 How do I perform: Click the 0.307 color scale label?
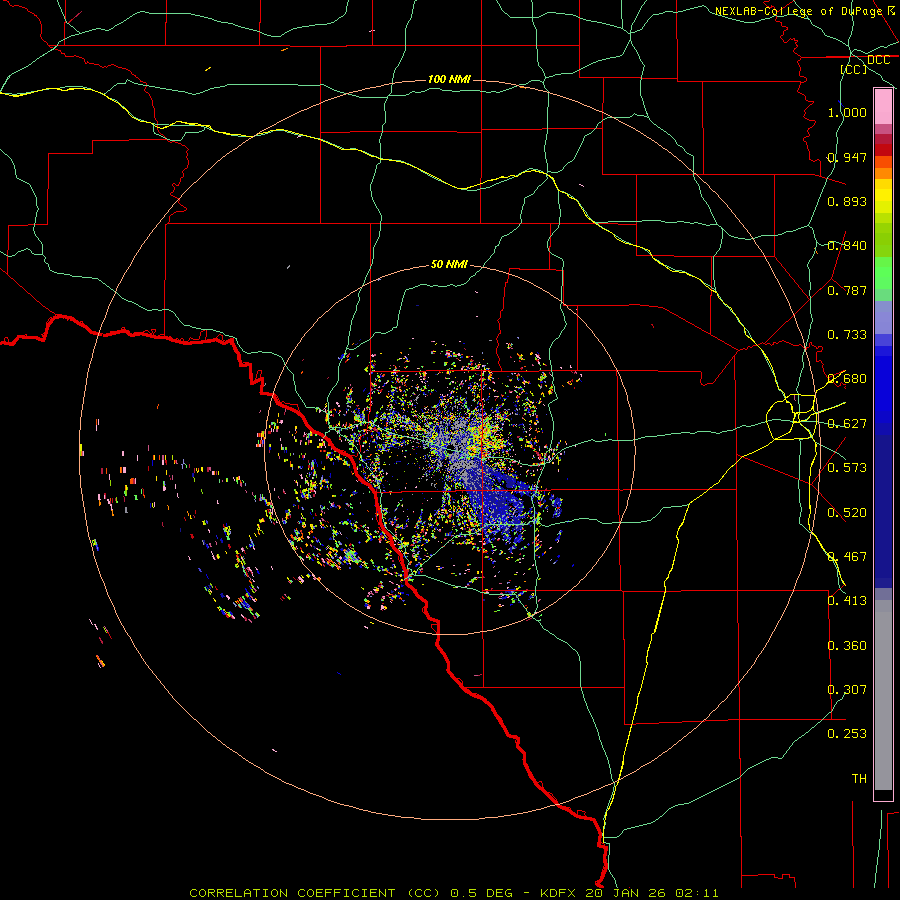(847, 690)
